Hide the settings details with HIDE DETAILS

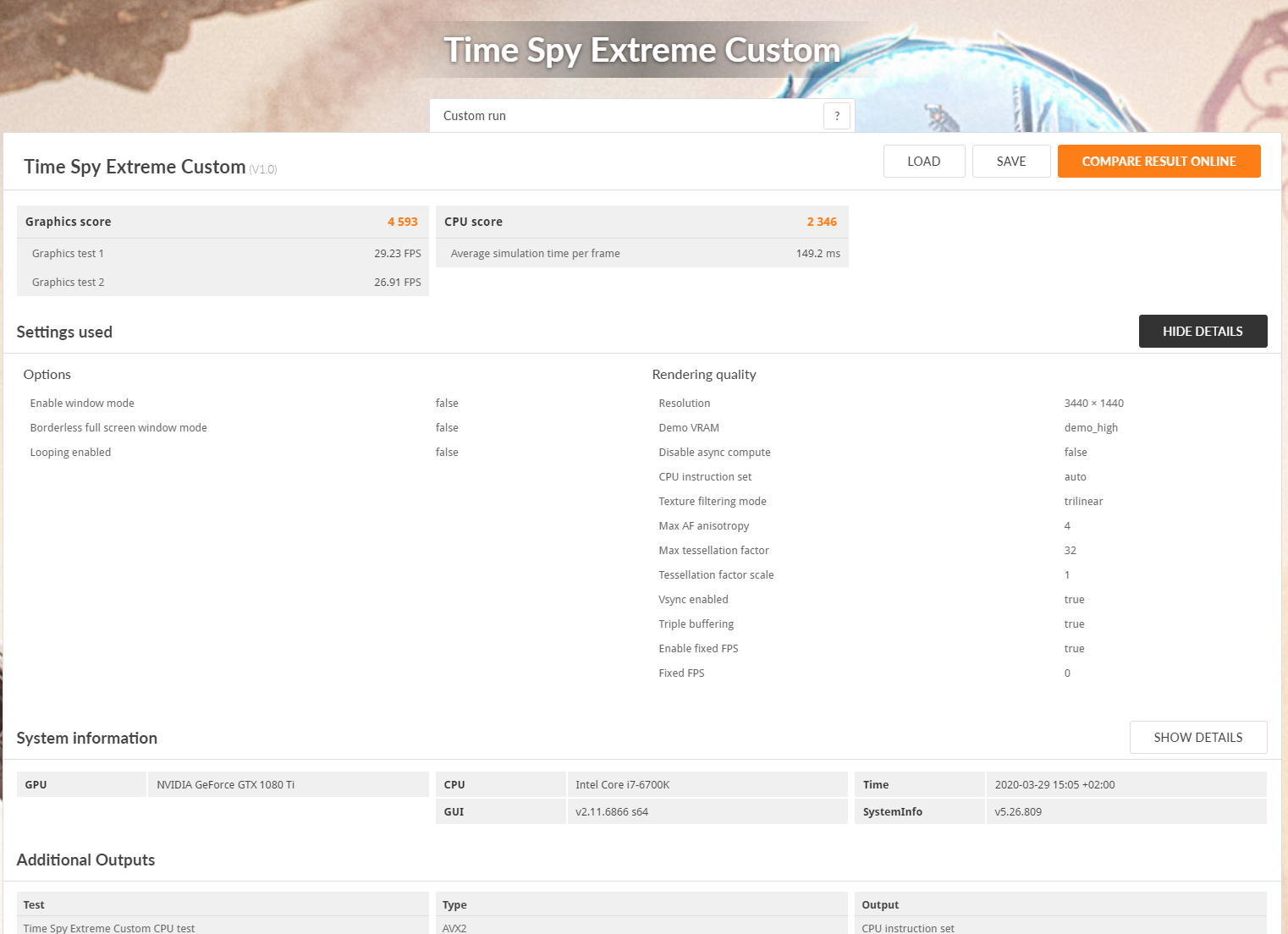coord(1203,332)
